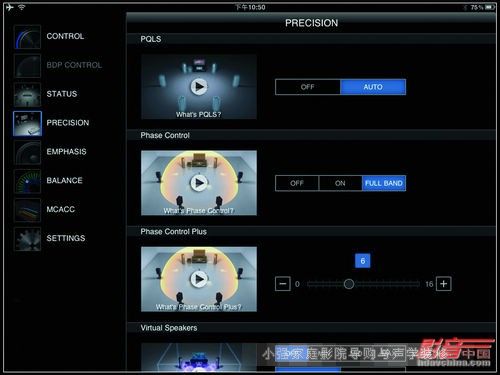
Task: Decrease Phase Control Plus with minus button
Action: coord(283,284)
